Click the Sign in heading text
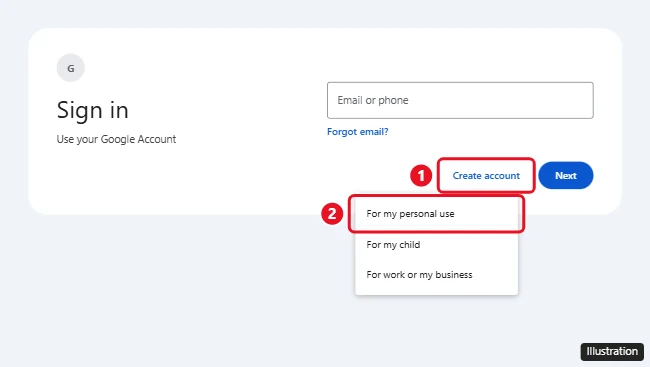 click(x=93, y=110)
